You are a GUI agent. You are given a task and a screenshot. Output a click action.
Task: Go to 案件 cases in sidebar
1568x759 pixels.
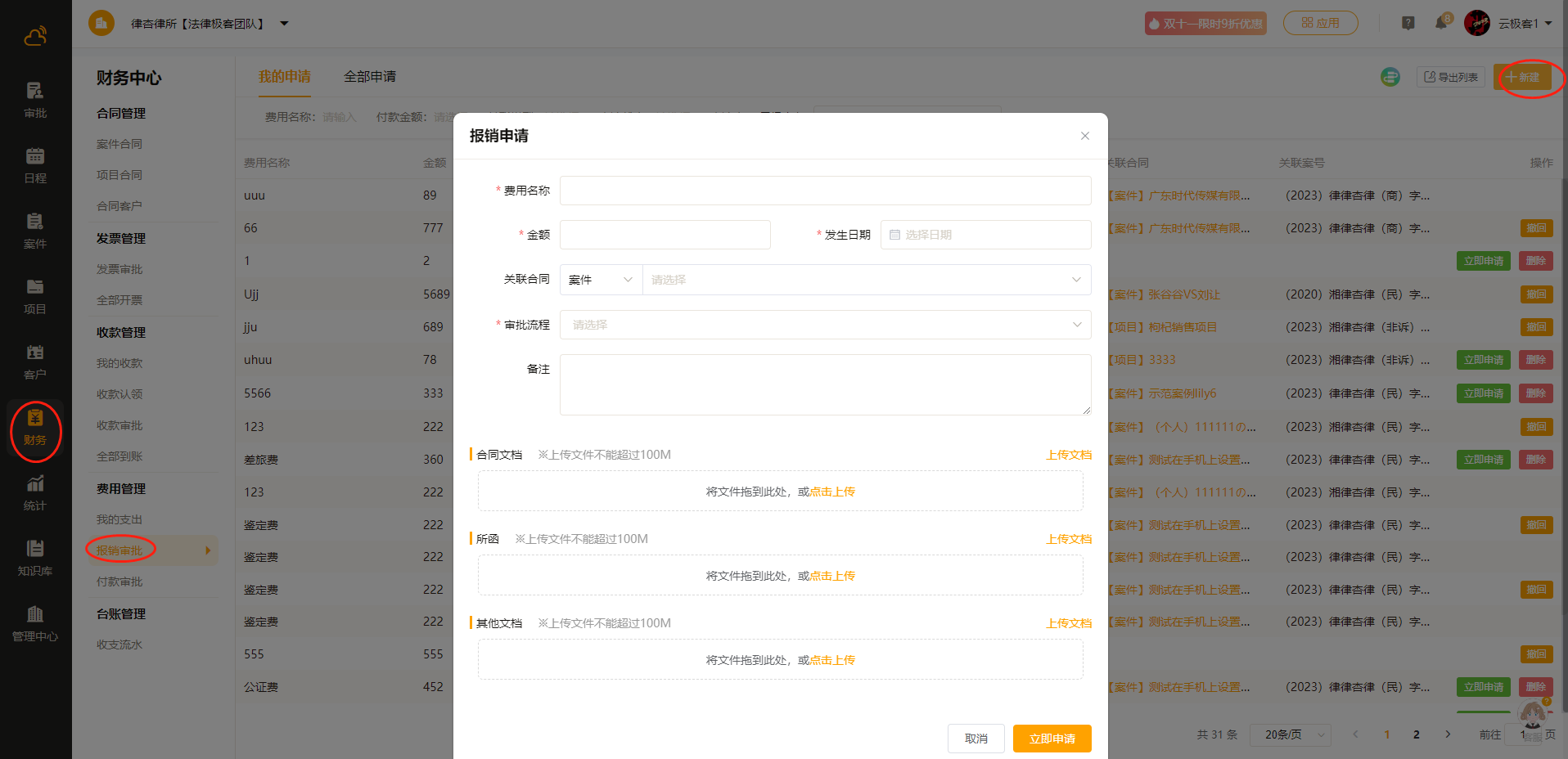[35, 231]
